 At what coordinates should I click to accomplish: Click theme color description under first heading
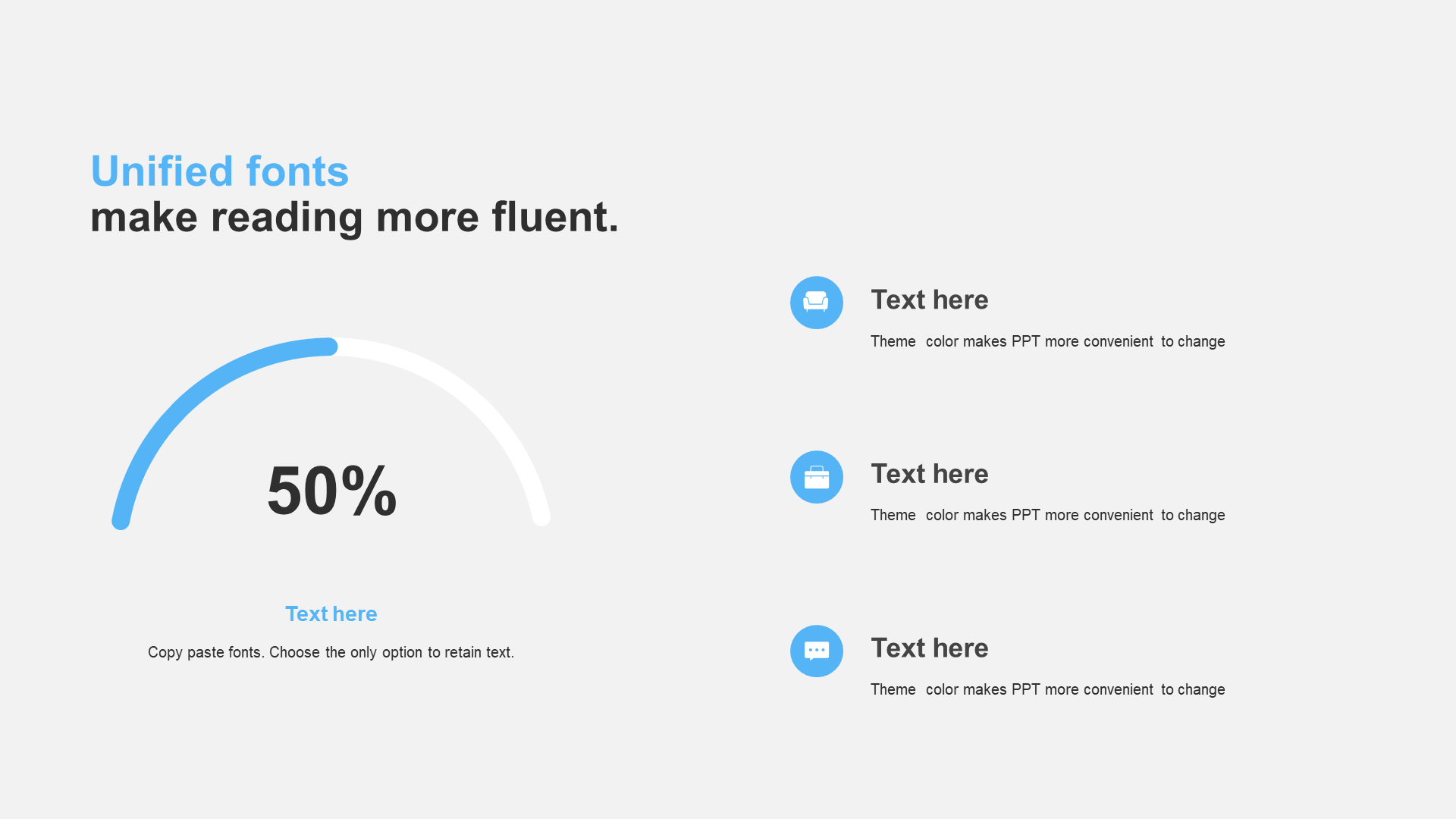[x=1048, y=342]
